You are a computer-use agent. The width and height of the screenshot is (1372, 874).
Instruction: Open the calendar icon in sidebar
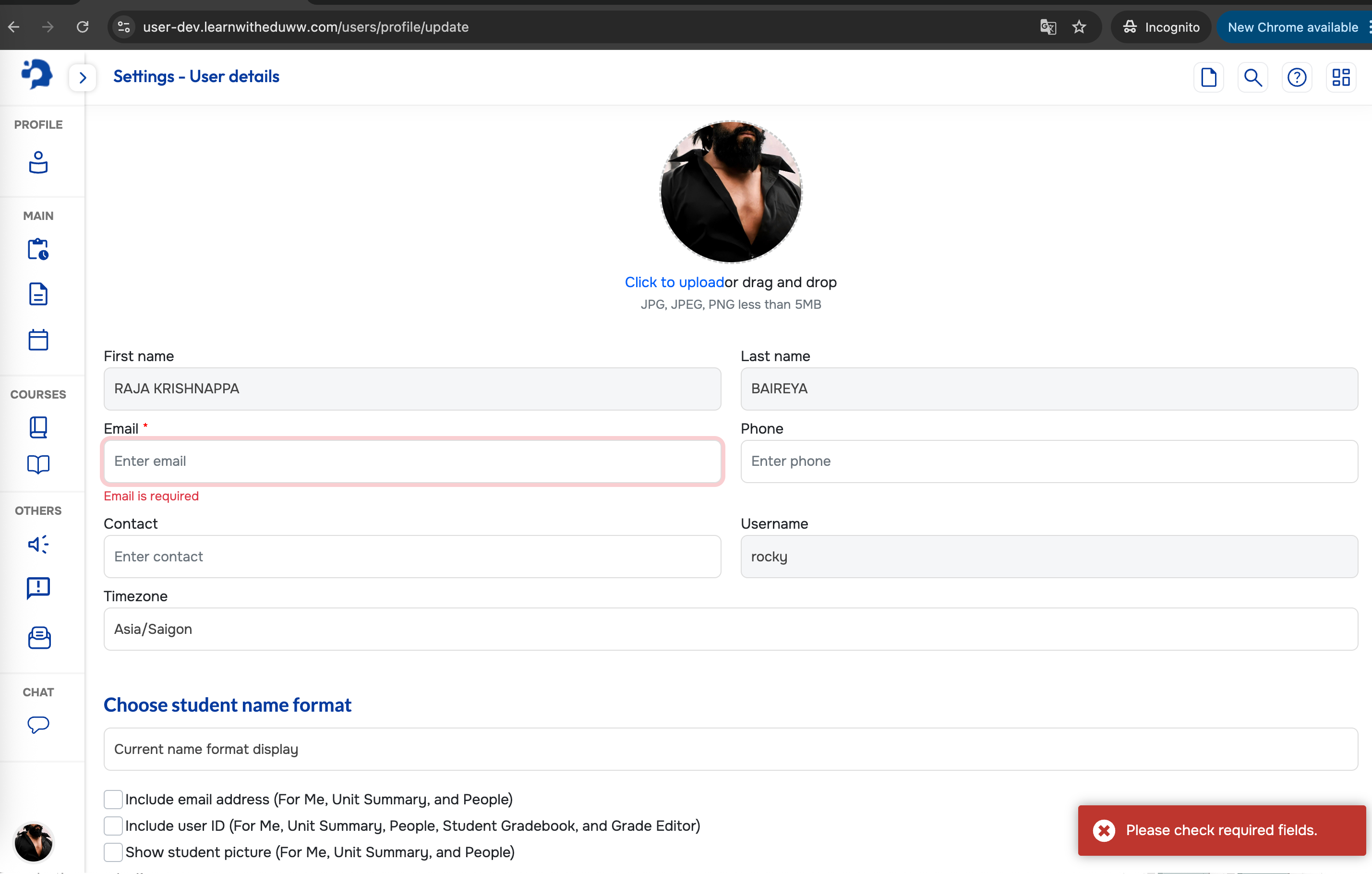(38, 340)
